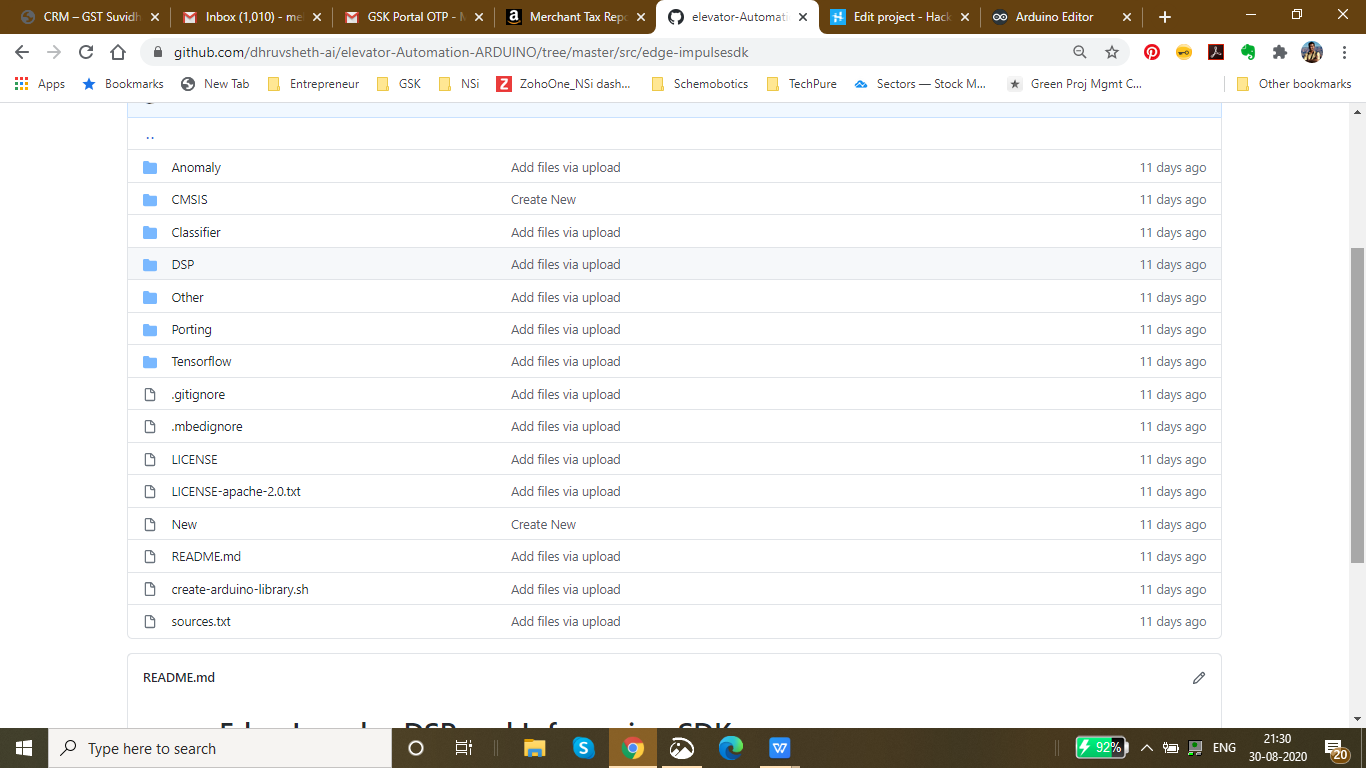Viewport: 1366px width, 768px height.
Task: Click the browser home icon
Action: tap(118, 52)
